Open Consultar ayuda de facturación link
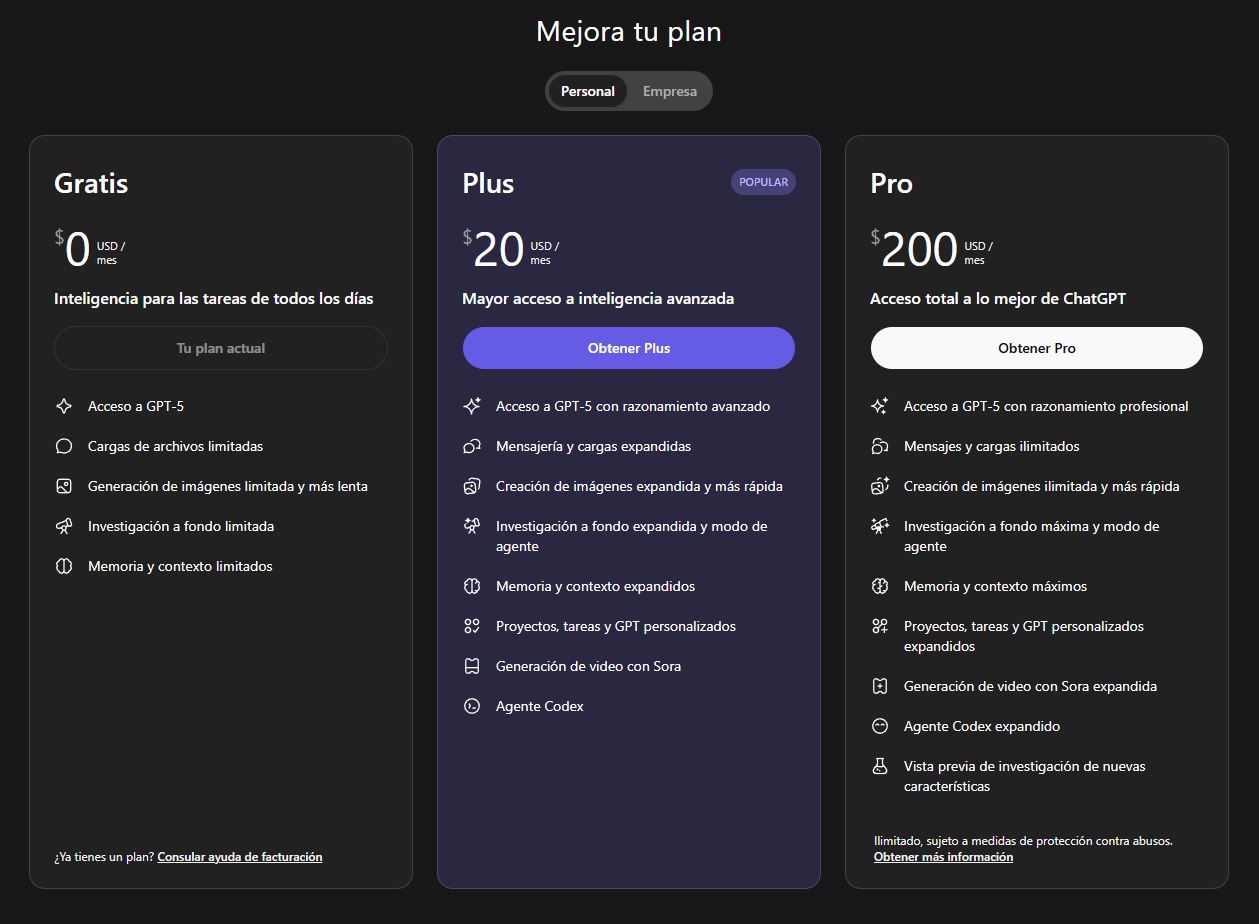The width and height of the screenshot is (1259, 924). pyautogui.click(x=240, y=857)
